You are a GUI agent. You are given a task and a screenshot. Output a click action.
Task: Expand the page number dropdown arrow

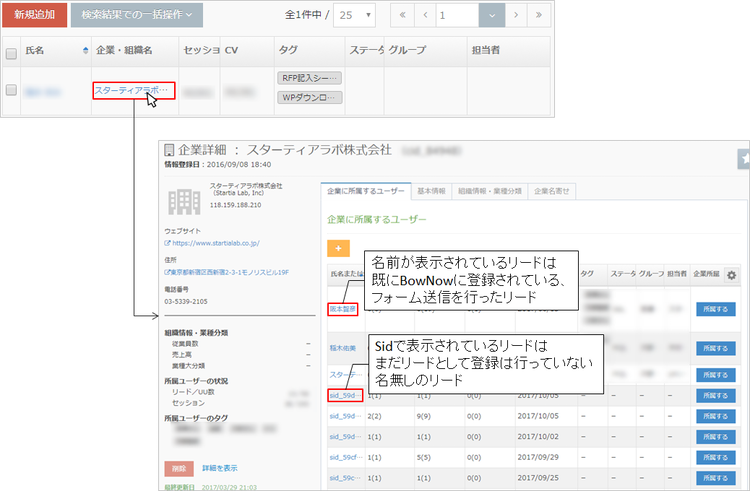[491, 16]
